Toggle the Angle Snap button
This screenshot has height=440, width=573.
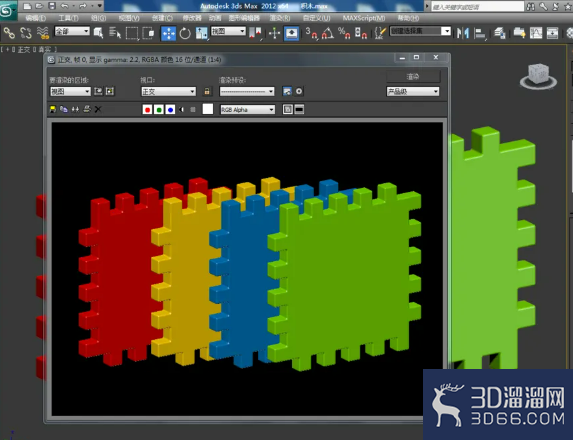[x=327, y=33]
